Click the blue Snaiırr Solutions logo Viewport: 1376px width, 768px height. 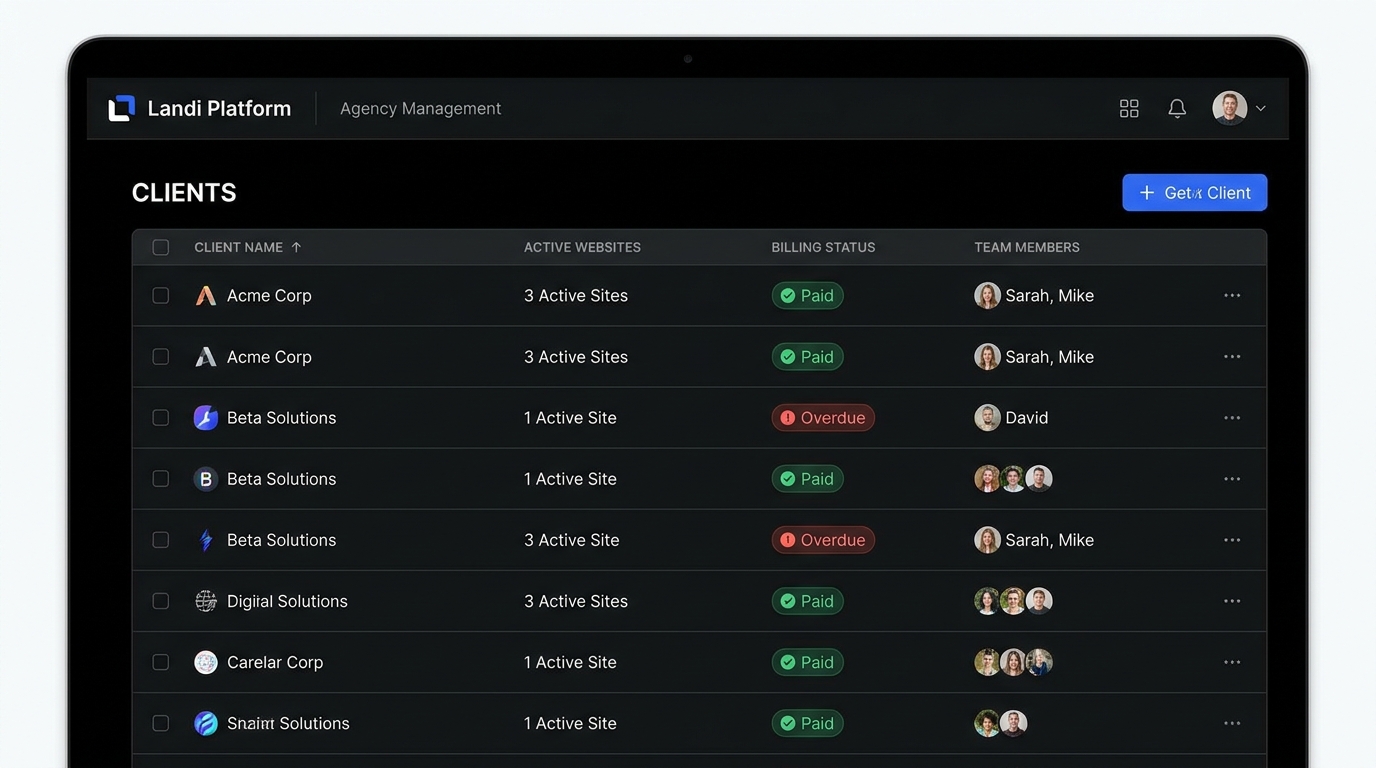pyautogui.click(x=206, y=723)
